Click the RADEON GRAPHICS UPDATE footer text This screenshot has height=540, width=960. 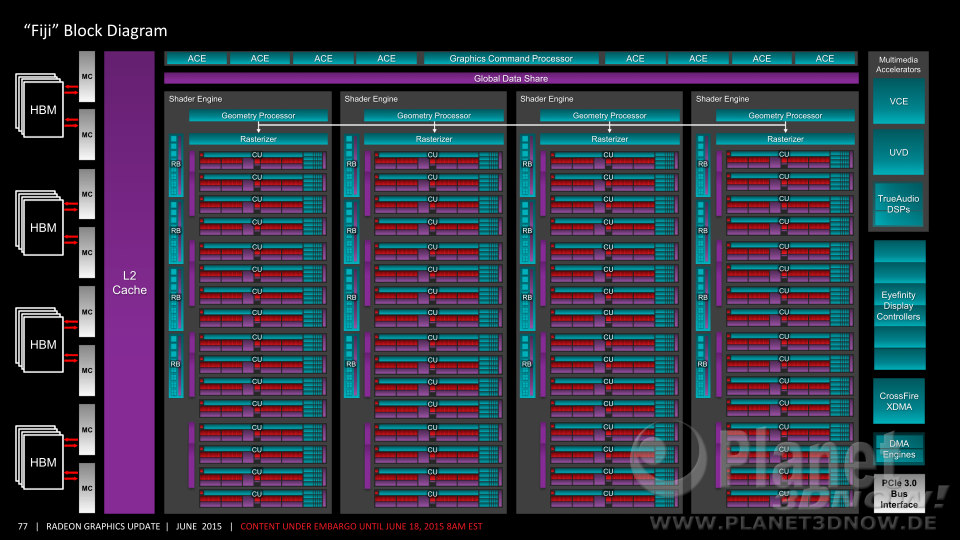[x=103, y=526]
